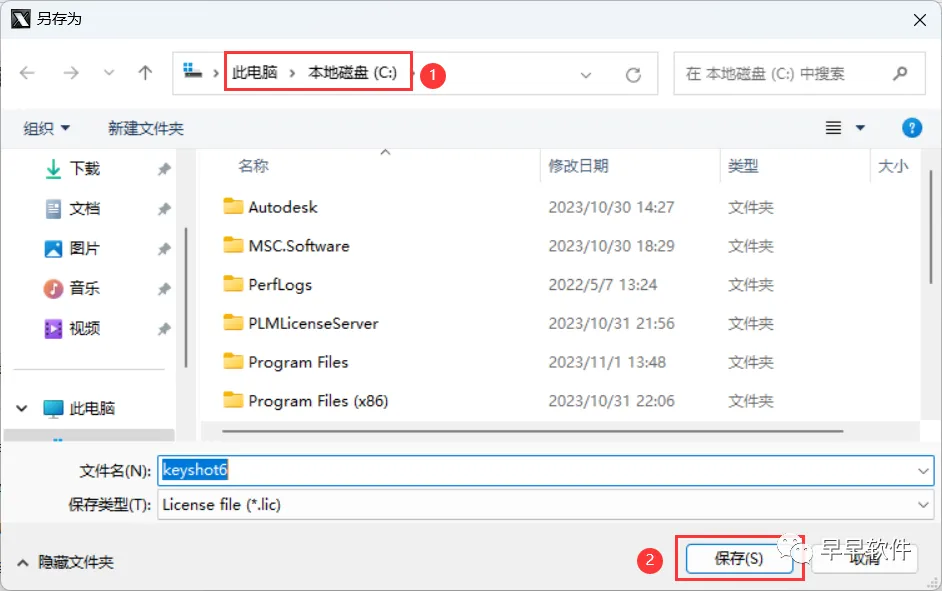
Task: Collapse the 此电脑 tree node chevron
Action: (22, 408)
